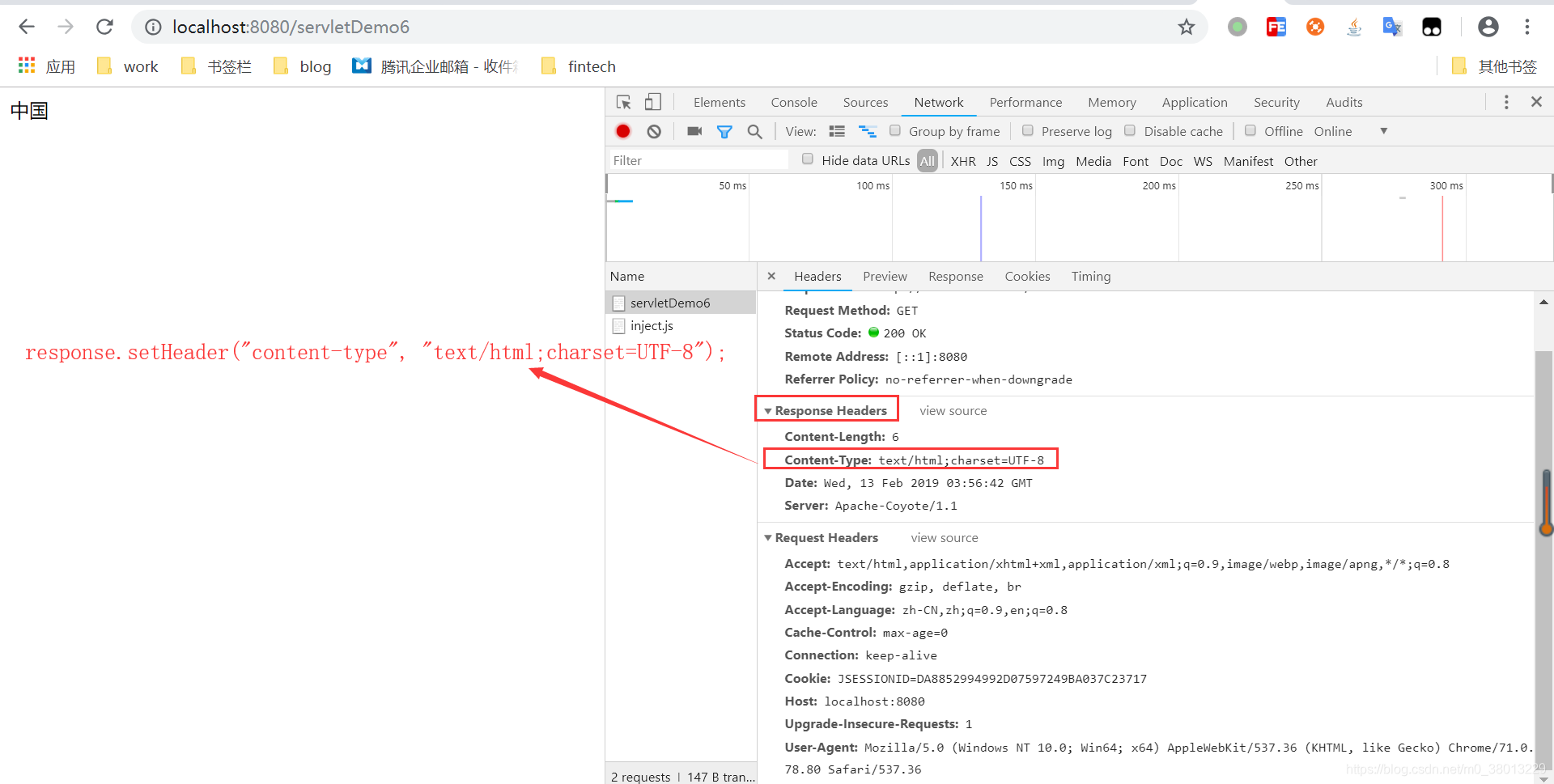The image size is (1554, 784).
Task: Open the blog bookmarks folder
Action: 303,66
